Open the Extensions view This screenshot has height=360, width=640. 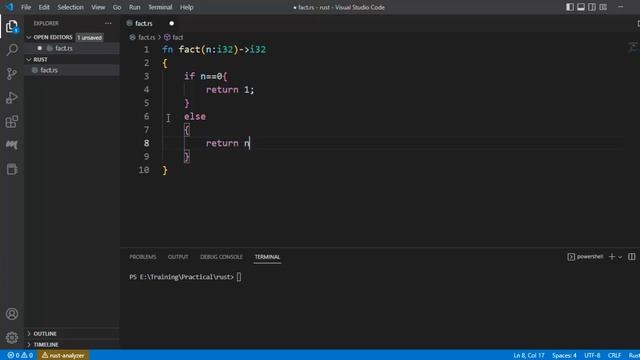point(12,122)
